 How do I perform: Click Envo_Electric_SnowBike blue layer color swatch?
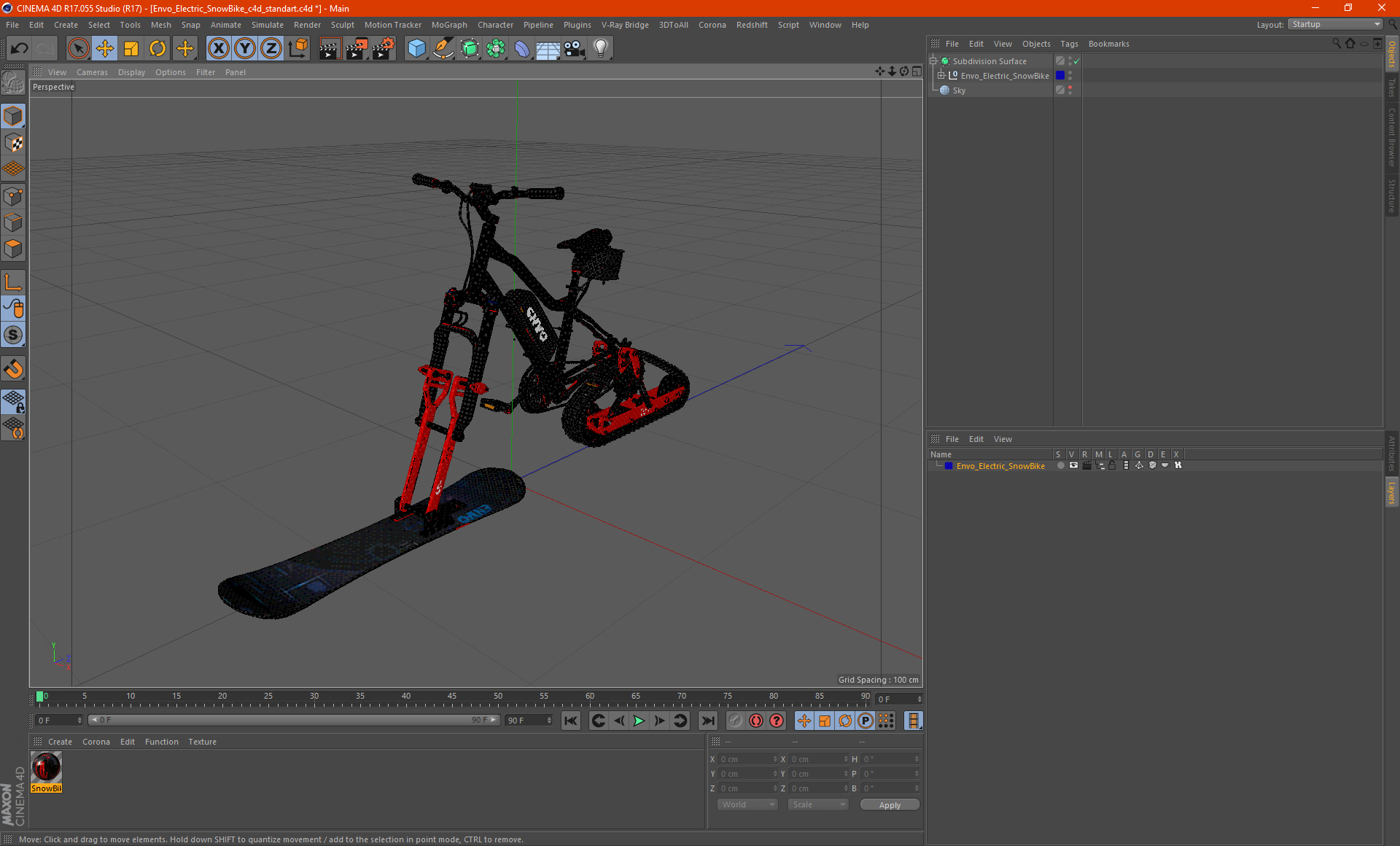pos(1060,76)
